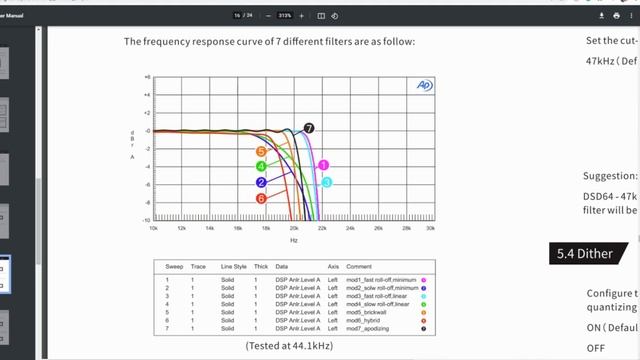640x360 pixels.
Task: Click the '(Tested at 44.1kHz)' caption
Action: click(x=289, y=346)
